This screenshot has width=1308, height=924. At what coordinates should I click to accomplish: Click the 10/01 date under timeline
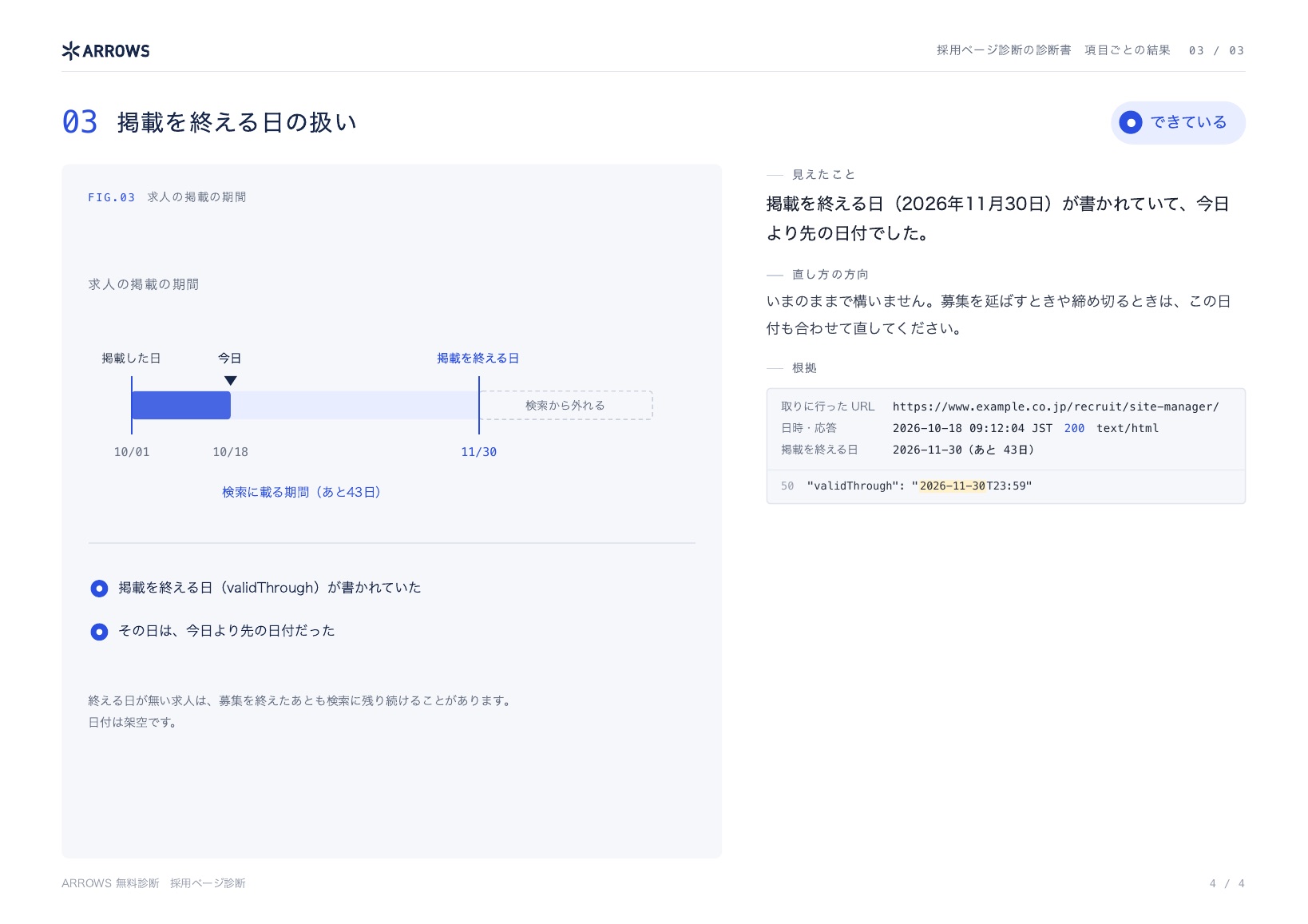[x=132, y=452]
